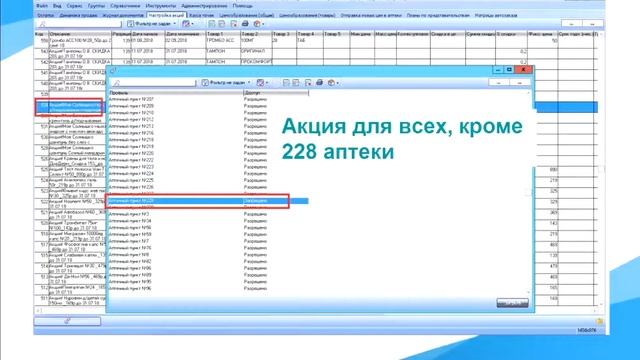Click the second table icon in dialog toolbar
This screenshot has width=640, height=360.
tap(296, 83)
